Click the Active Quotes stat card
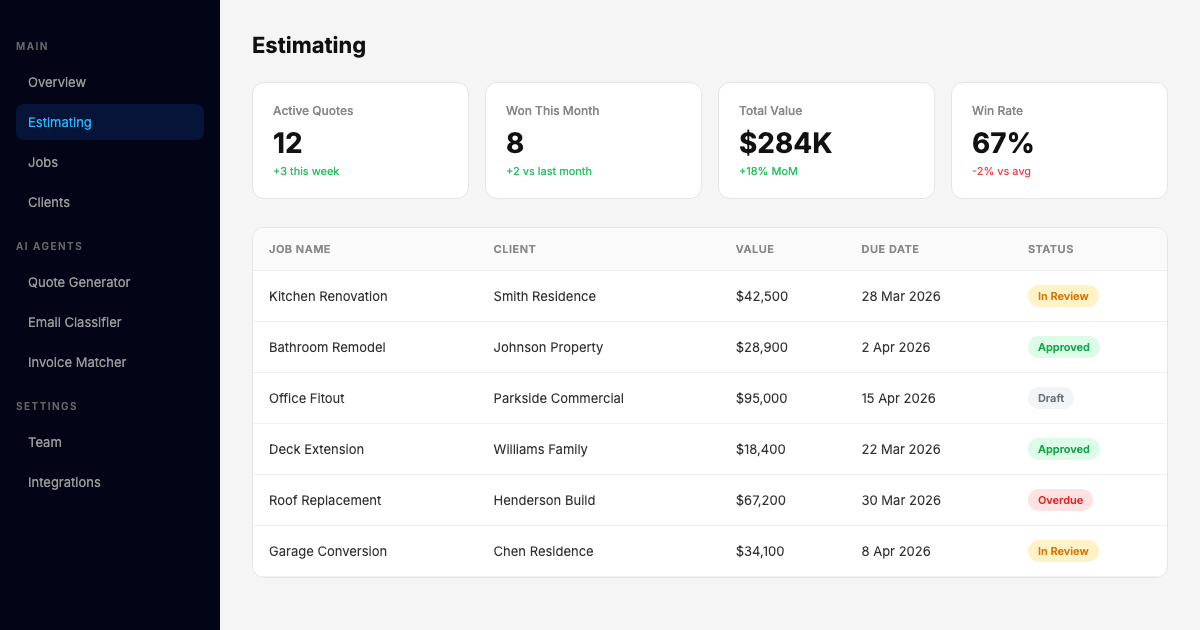Image resolution: width=1200 pixels, height=630 pixels. point(360,140)
